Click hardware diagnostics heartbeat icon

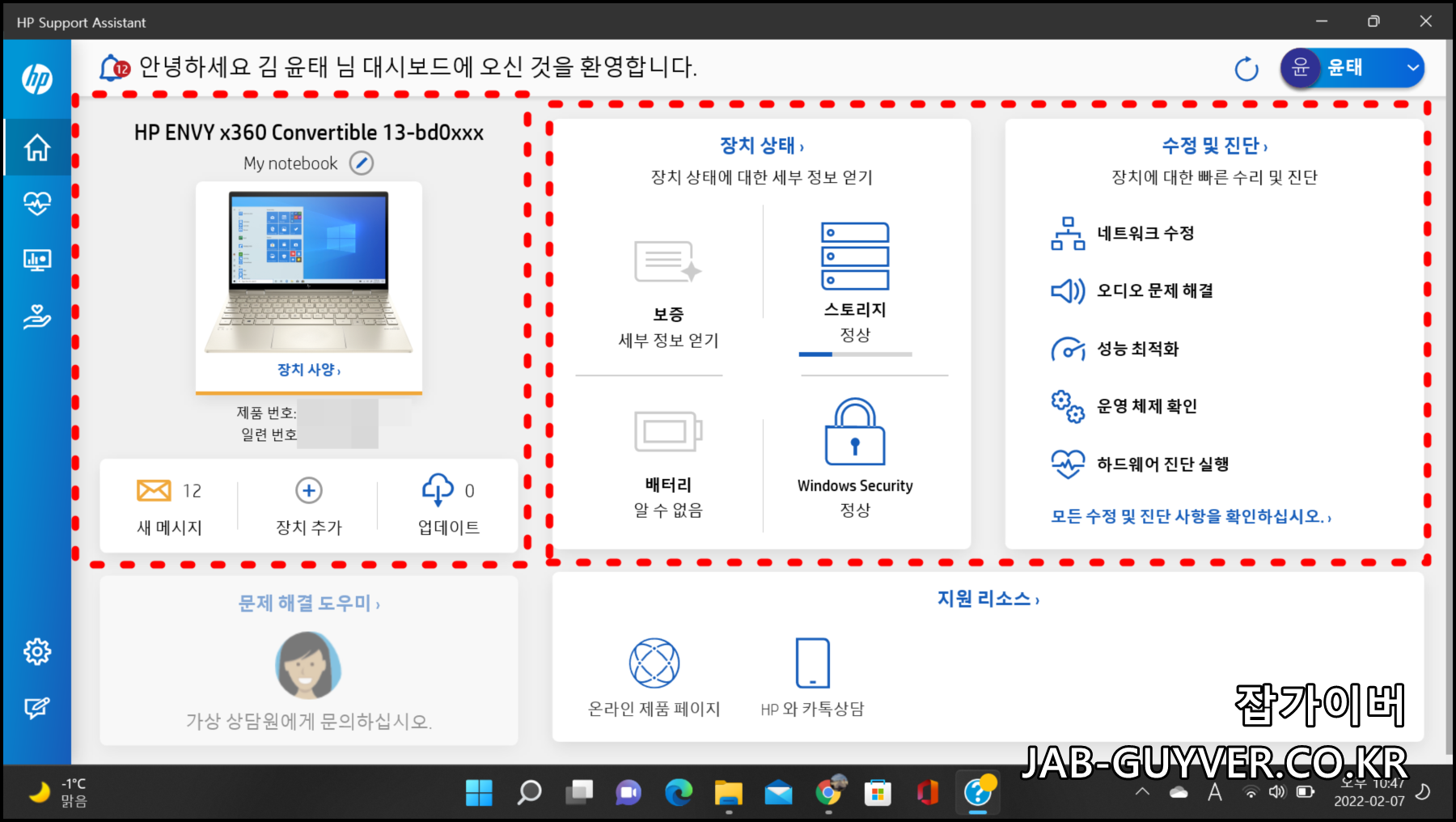click(x=1068, y=464)
